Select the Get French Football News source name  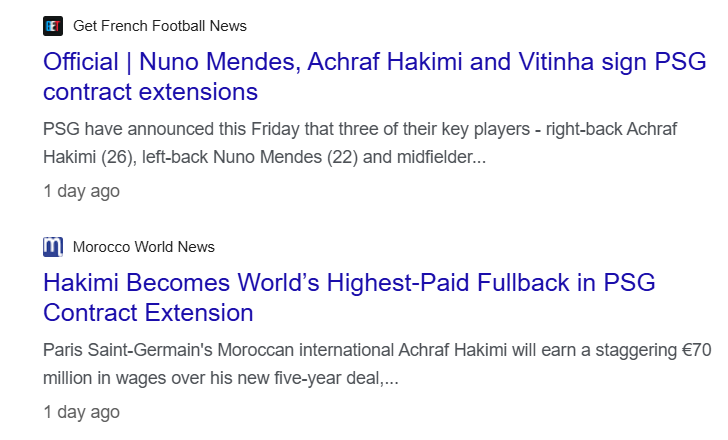160,26
